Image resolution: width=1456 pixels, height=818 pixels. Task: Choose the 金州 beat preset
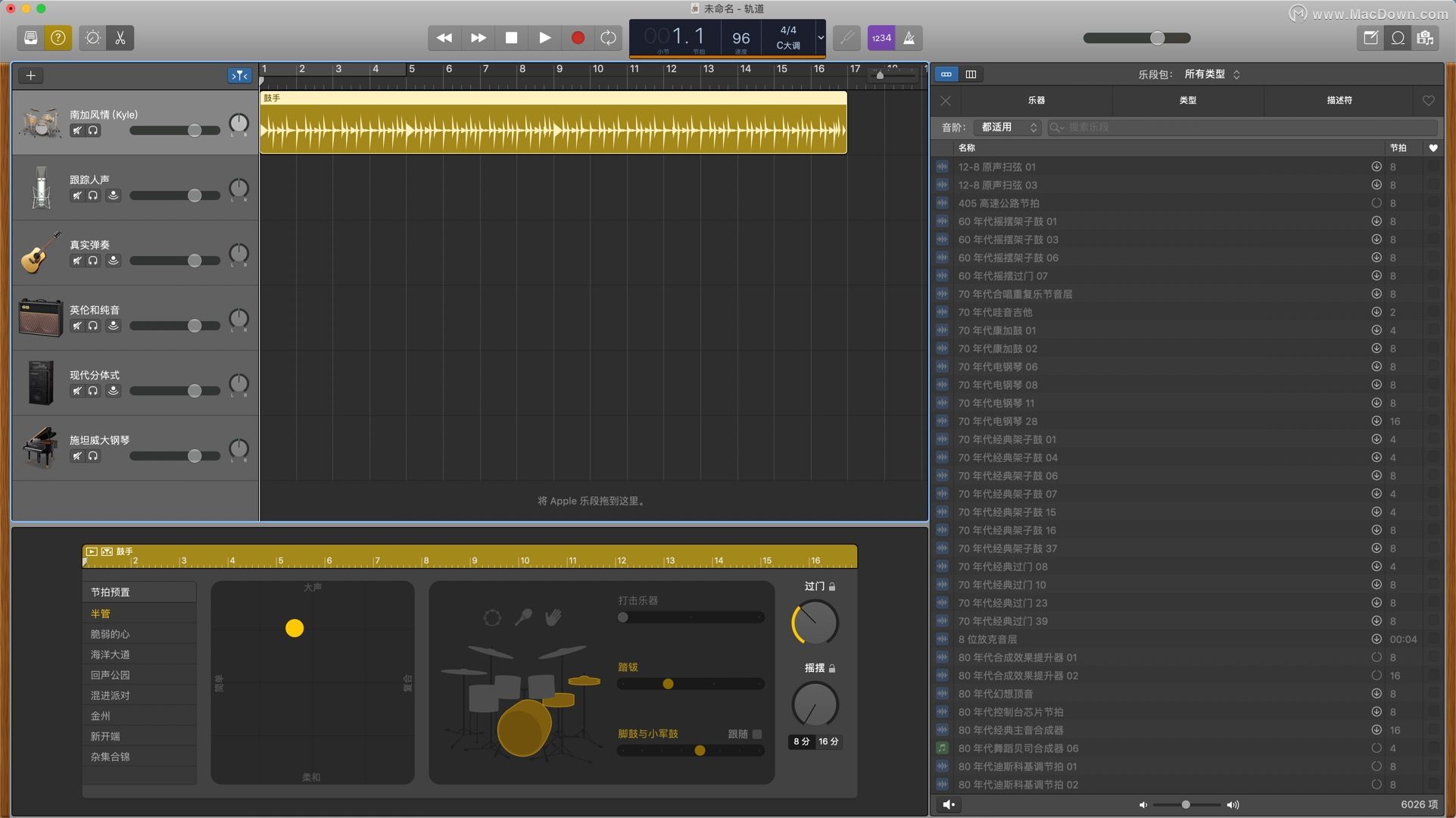(x=139, y=716)
